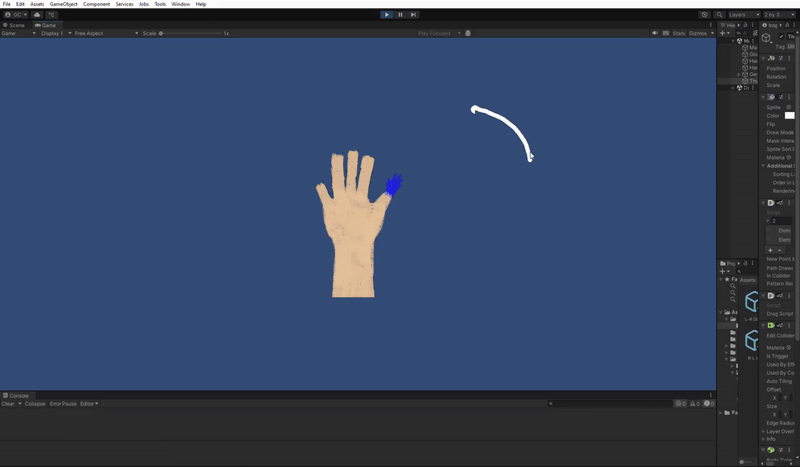This screenshot has height=467, width=800.
Task: Open the GameObject menu
Action: tap(63, 4)
